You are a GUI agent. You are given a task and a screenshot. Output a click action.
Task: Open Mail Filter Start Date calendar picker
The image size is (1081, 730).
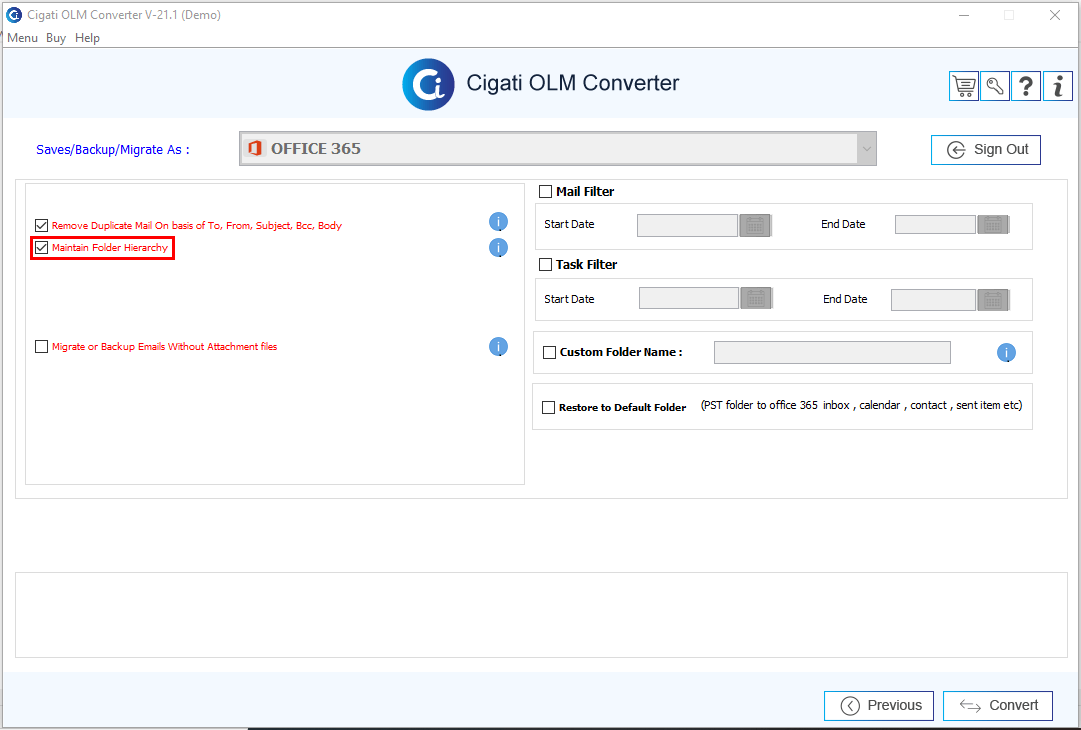point(755,225)
